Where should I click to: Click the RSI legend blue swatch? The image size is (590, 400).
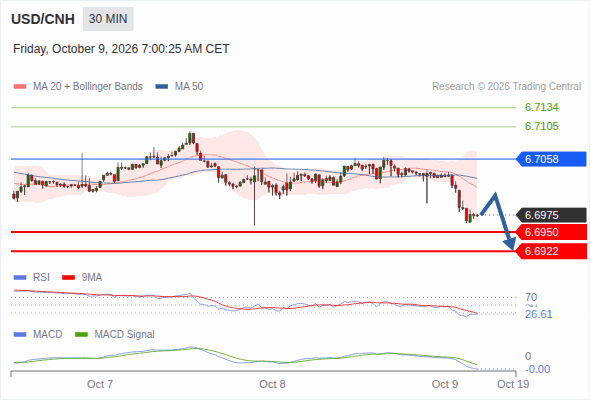[20, 278]
